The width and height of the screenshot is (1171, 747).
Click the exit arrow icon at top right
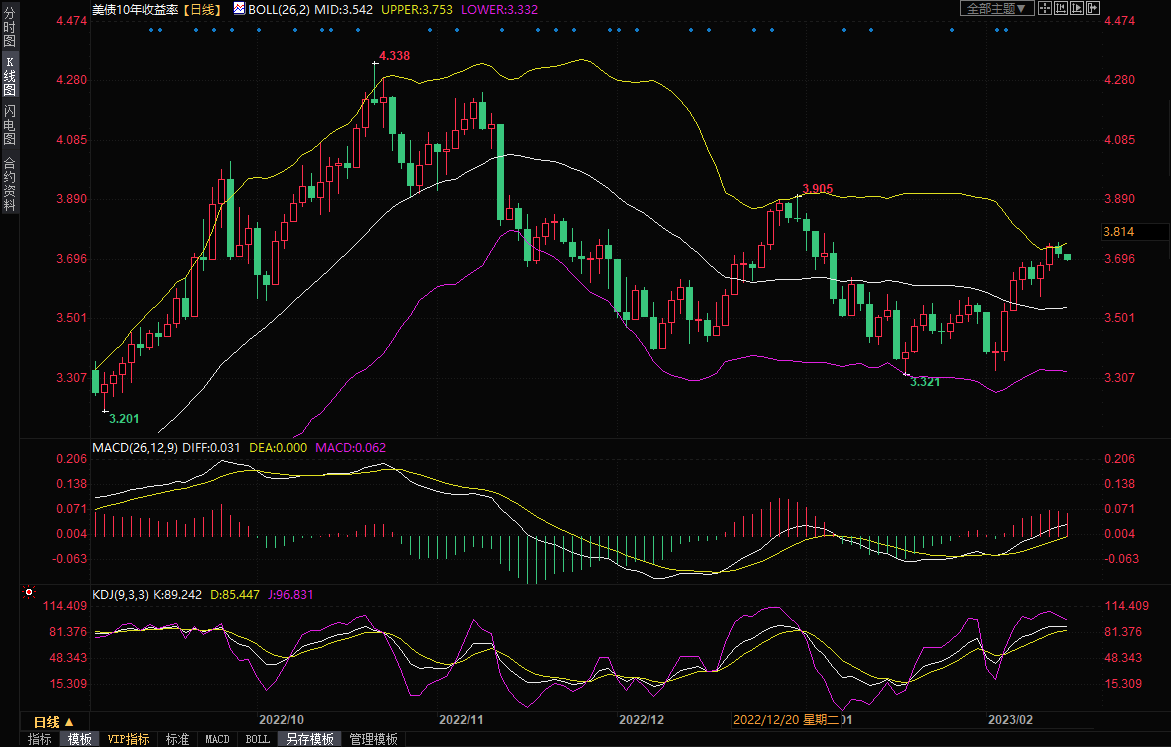coord(1093,8)
